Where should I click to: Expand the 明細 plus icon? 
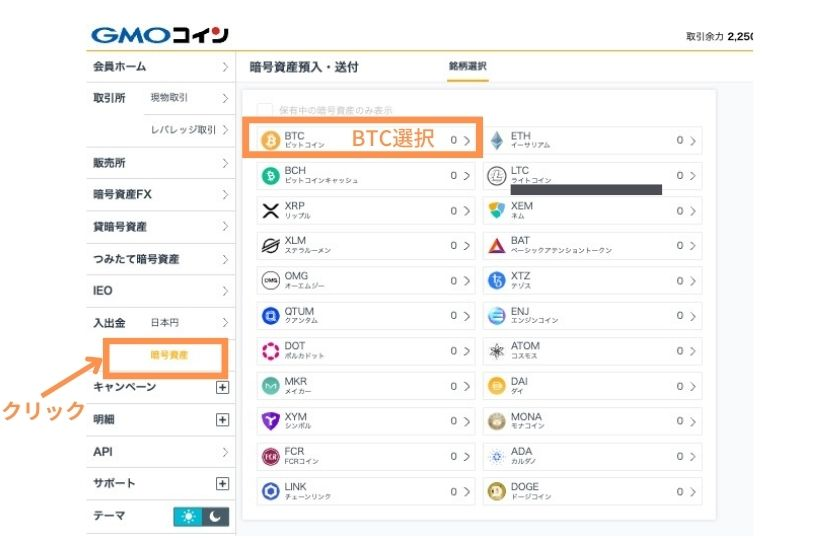click(x=222, y=420)
